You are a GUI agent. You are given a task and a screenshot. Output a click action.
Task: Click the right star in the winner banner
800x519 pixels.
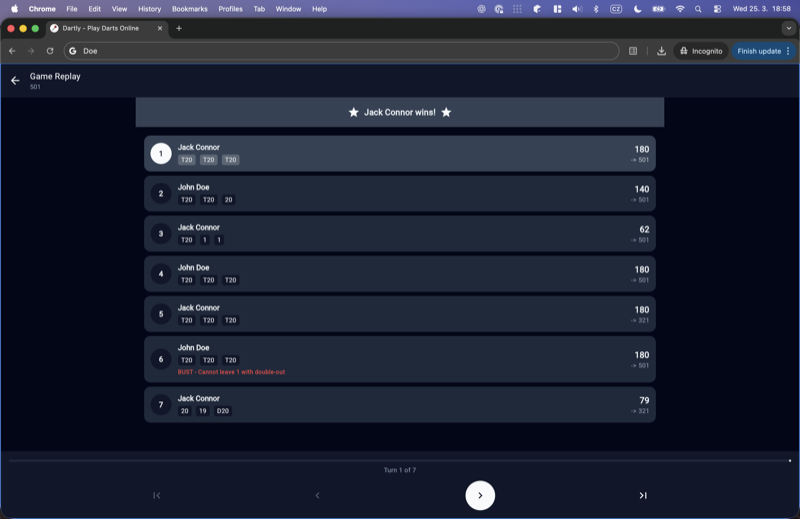click(446, 112)
